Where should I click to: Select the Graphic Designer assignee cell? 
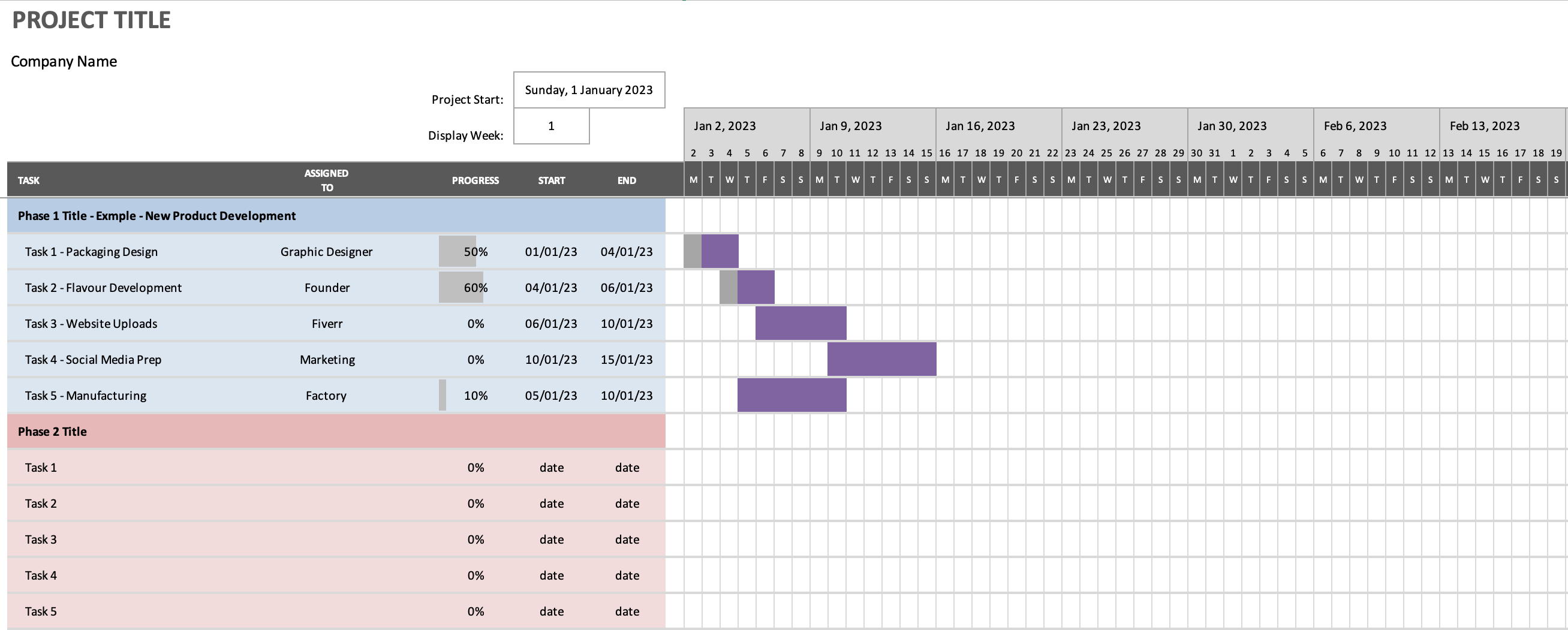(x=326, y=251)
